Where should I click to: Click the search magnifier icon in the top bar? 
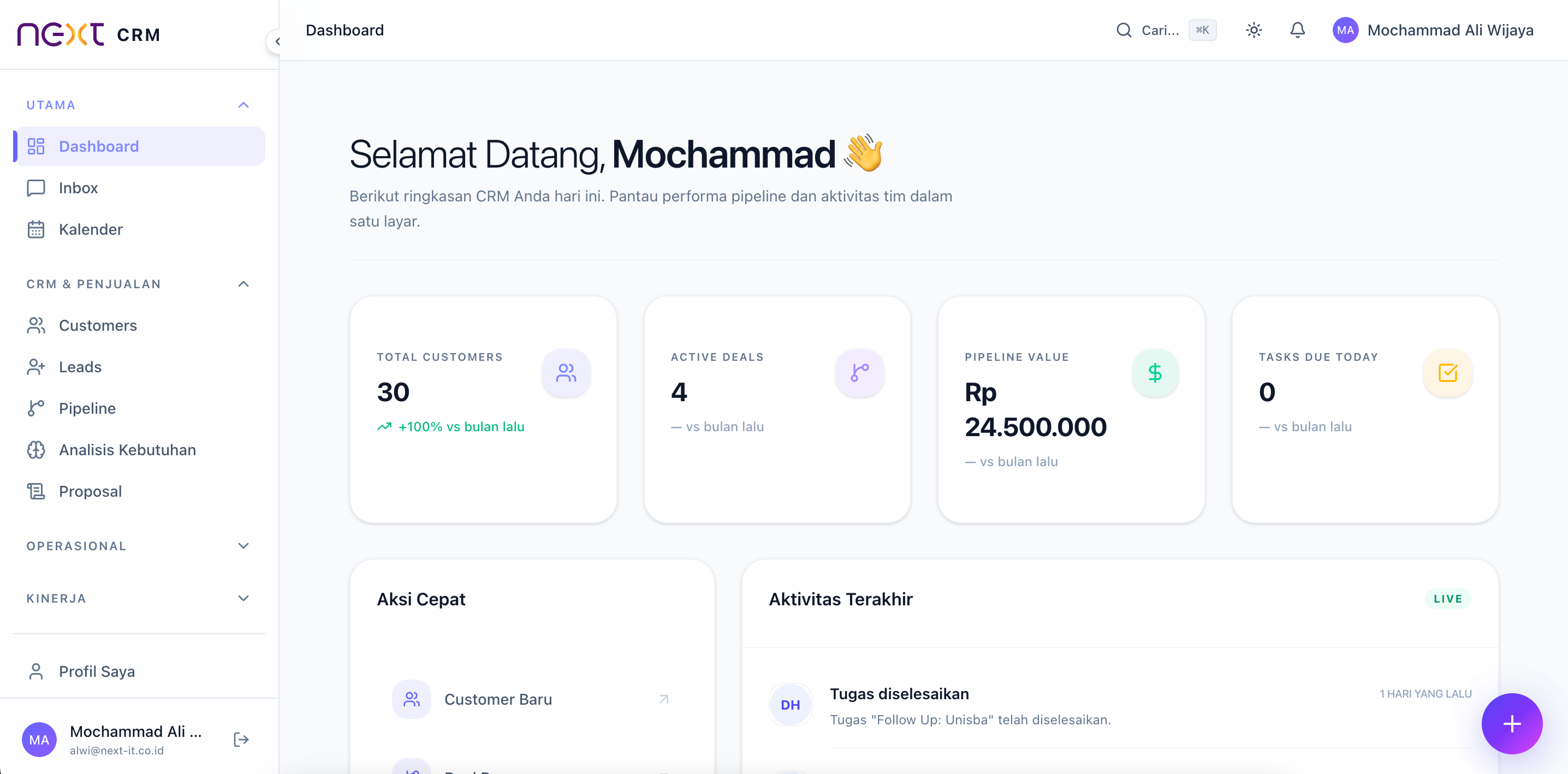[1124, 30]
